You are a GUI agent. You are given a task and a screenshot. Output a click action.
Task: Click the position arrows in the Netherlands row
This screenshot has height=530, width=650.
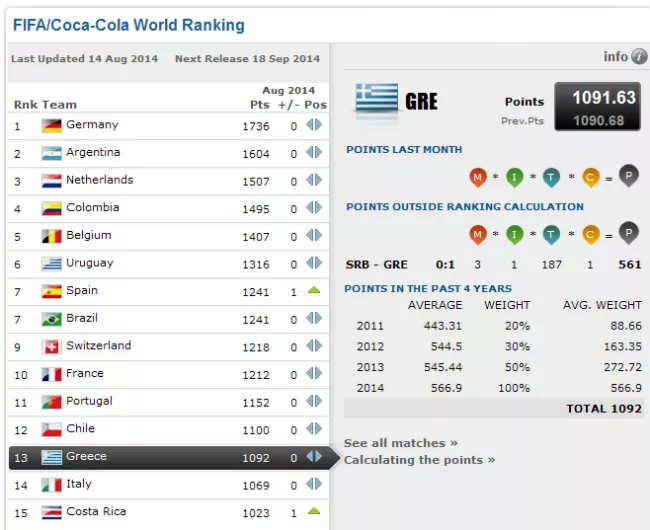314,181
